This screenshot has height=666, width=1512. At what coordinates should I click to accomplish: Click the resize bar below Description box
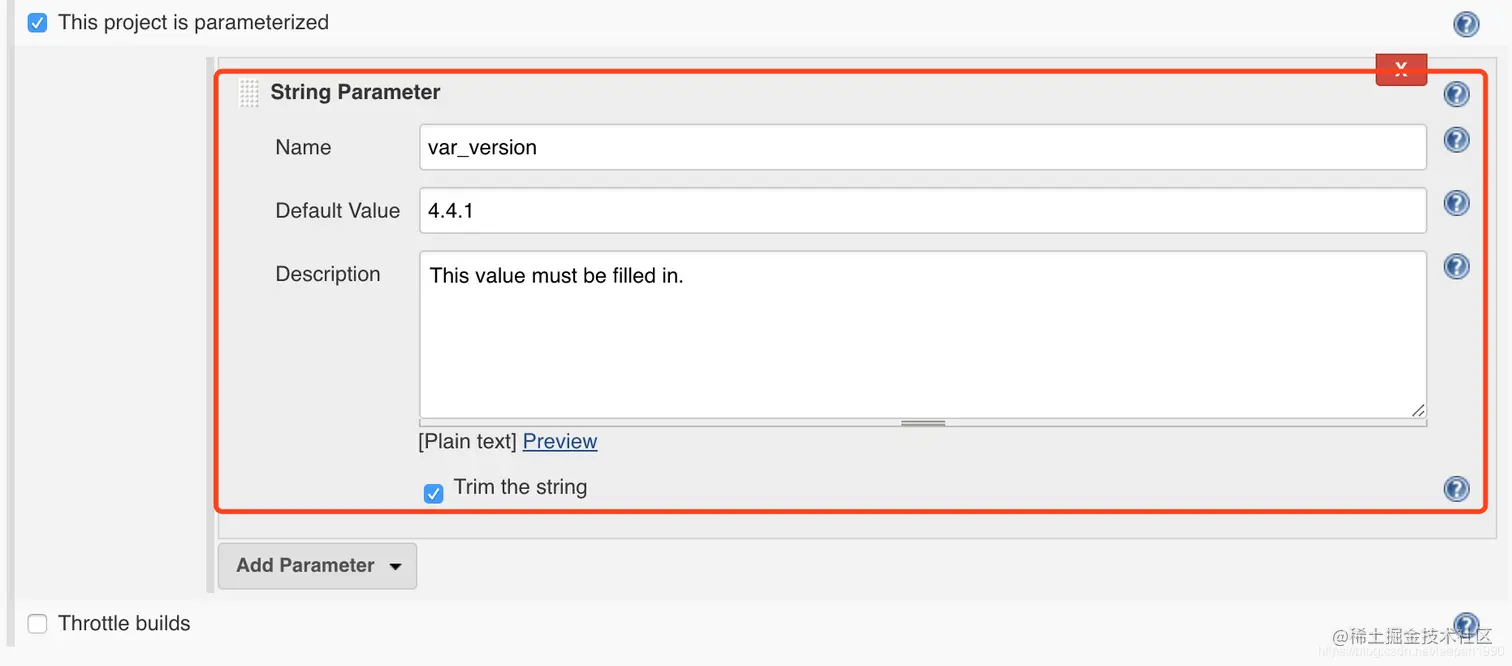tap(922, 423)
